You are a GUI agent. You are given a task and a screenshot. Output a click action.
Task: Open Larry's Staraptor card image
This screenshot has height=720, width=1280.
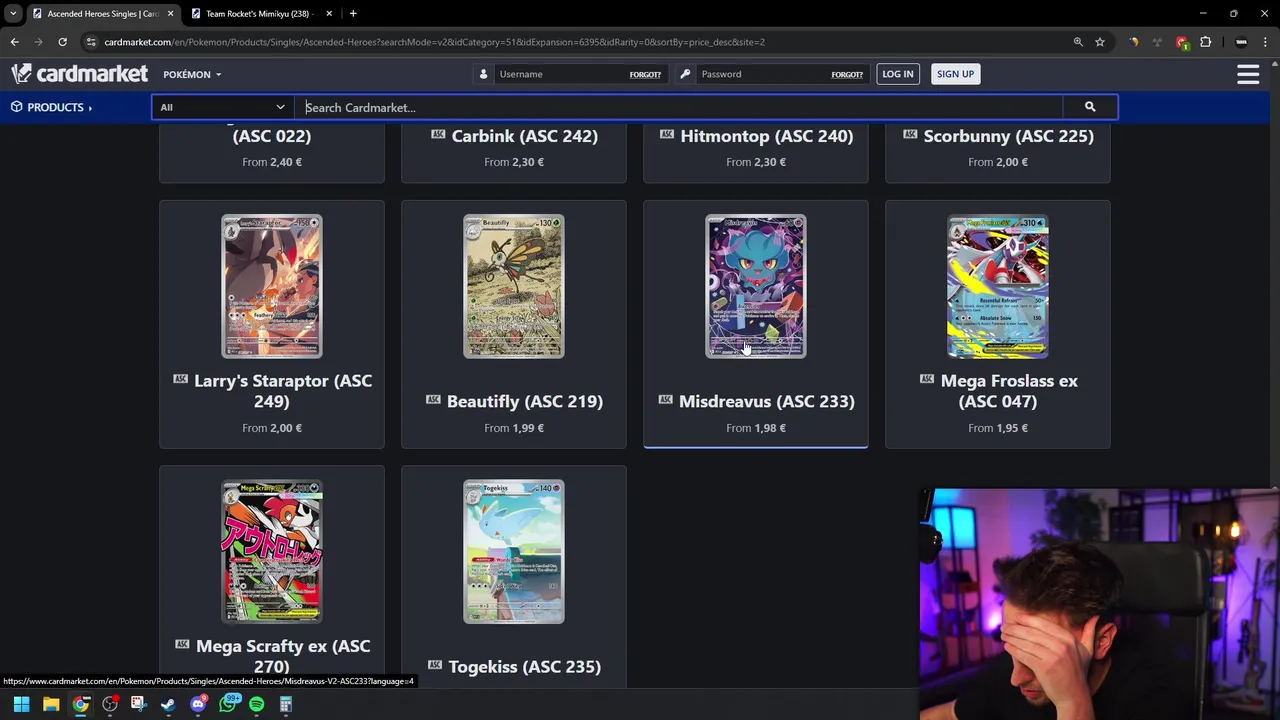coord(272,286)
